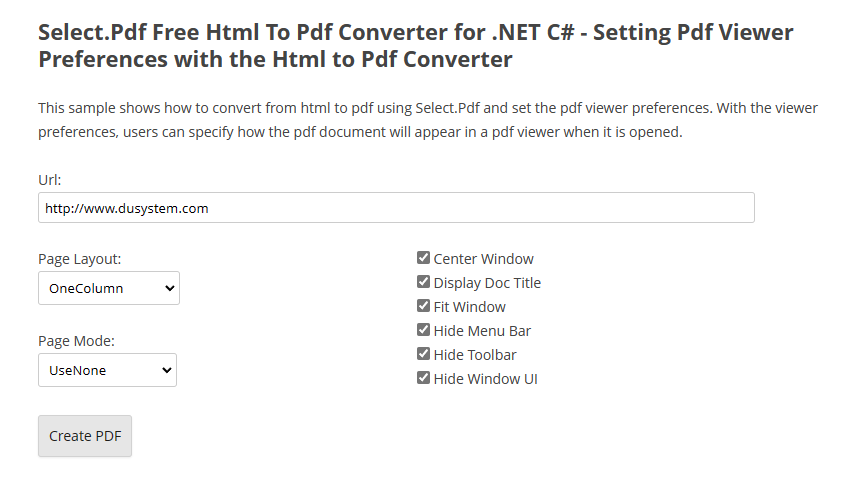Screen dimensions: 859x483
Task: Click the 'Center Window' label text
Action: [483, 259]
